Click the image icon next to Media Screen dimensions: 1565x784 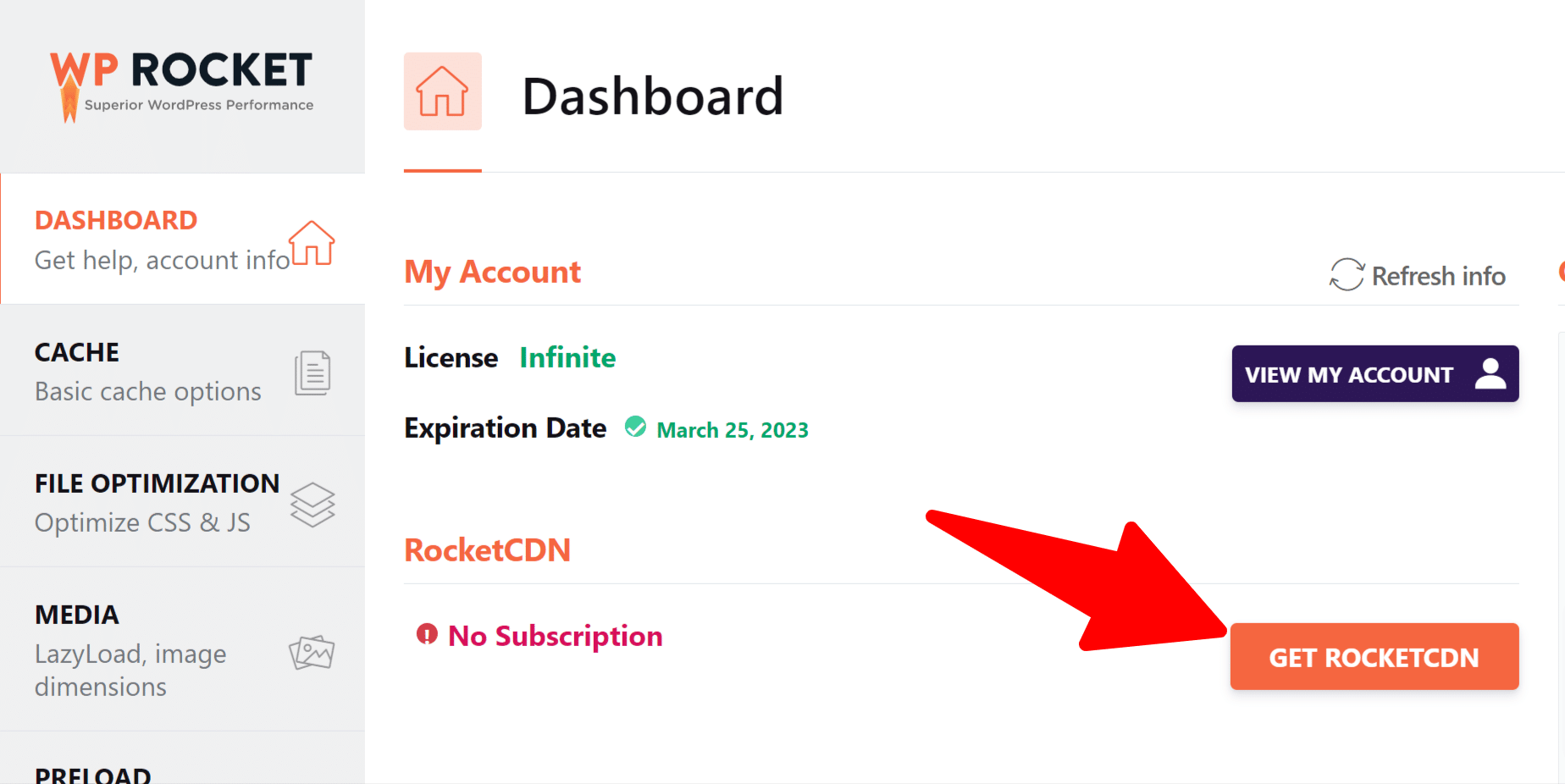tap(312, 652)
